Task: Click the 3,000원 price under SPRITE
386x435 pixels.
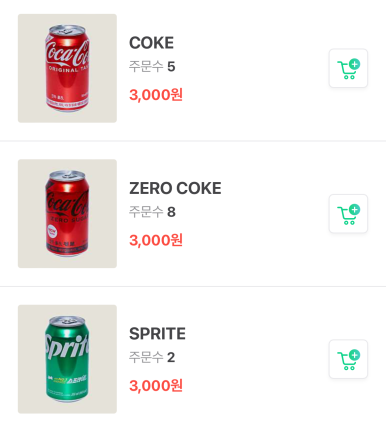Action: pos(156,385)
